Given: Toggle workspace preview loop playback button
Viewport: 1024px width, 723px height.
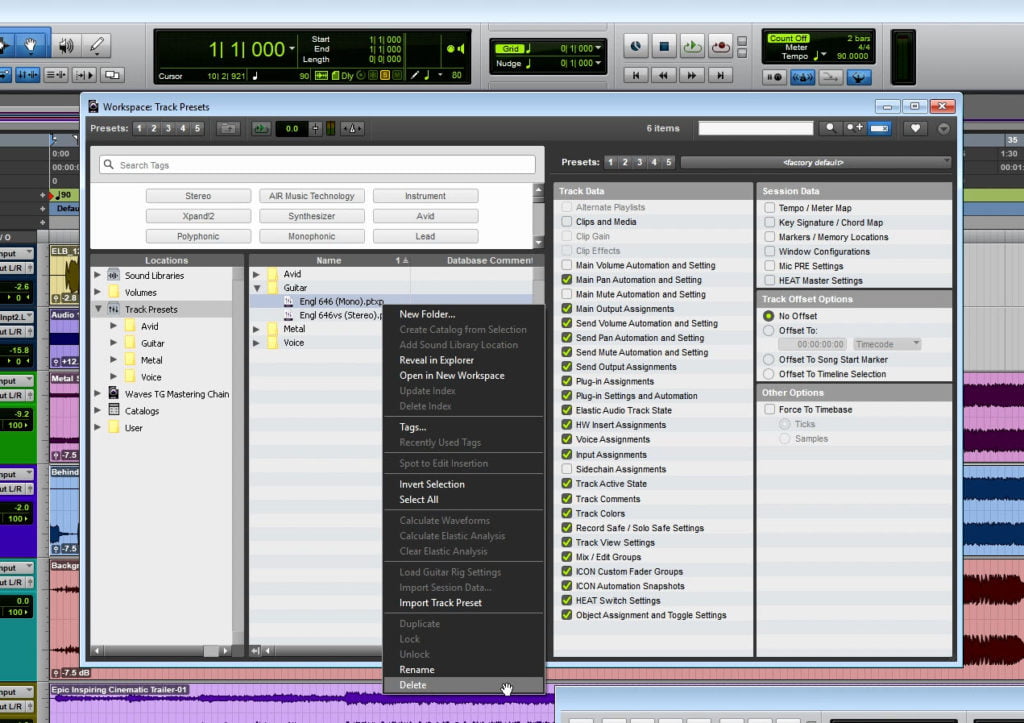Looking at the screenshot, I should click(261, 129).
